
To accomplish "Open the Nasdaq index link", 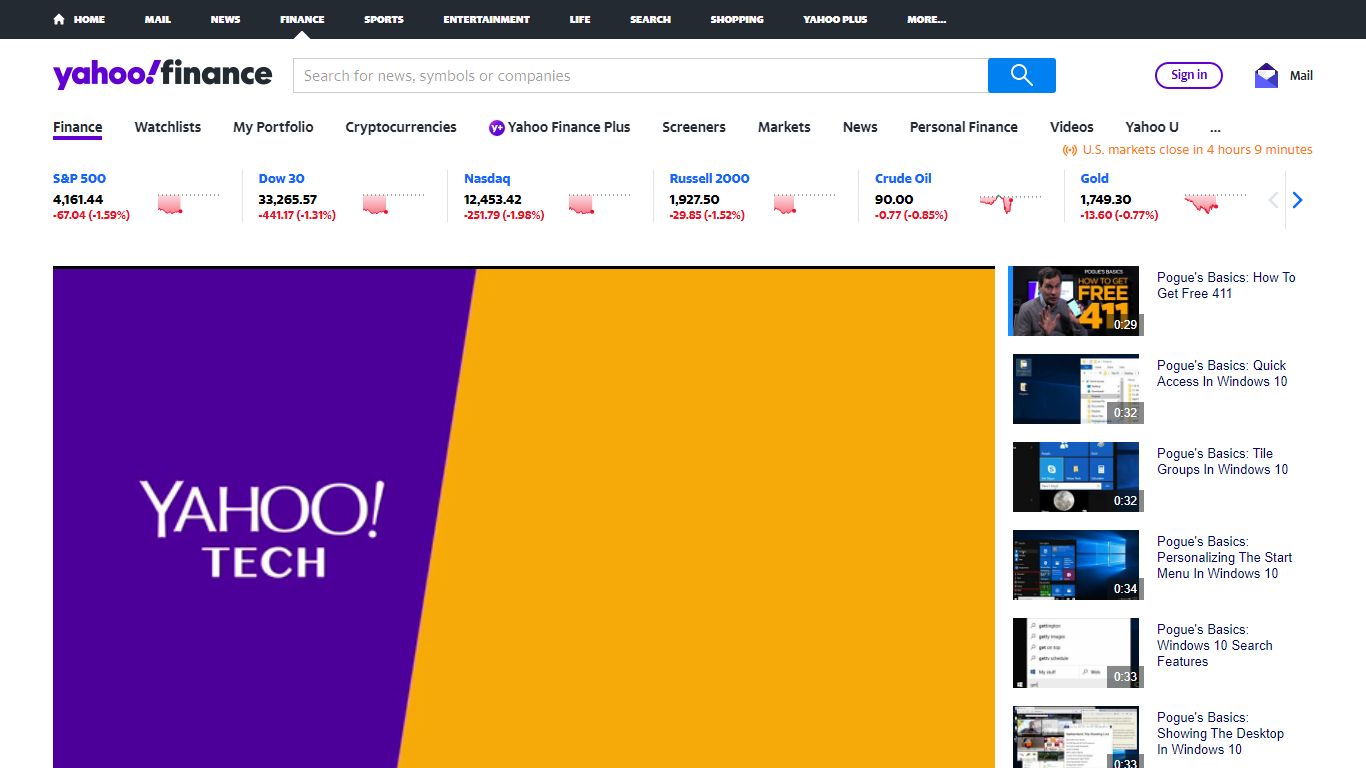I will 487,178.
